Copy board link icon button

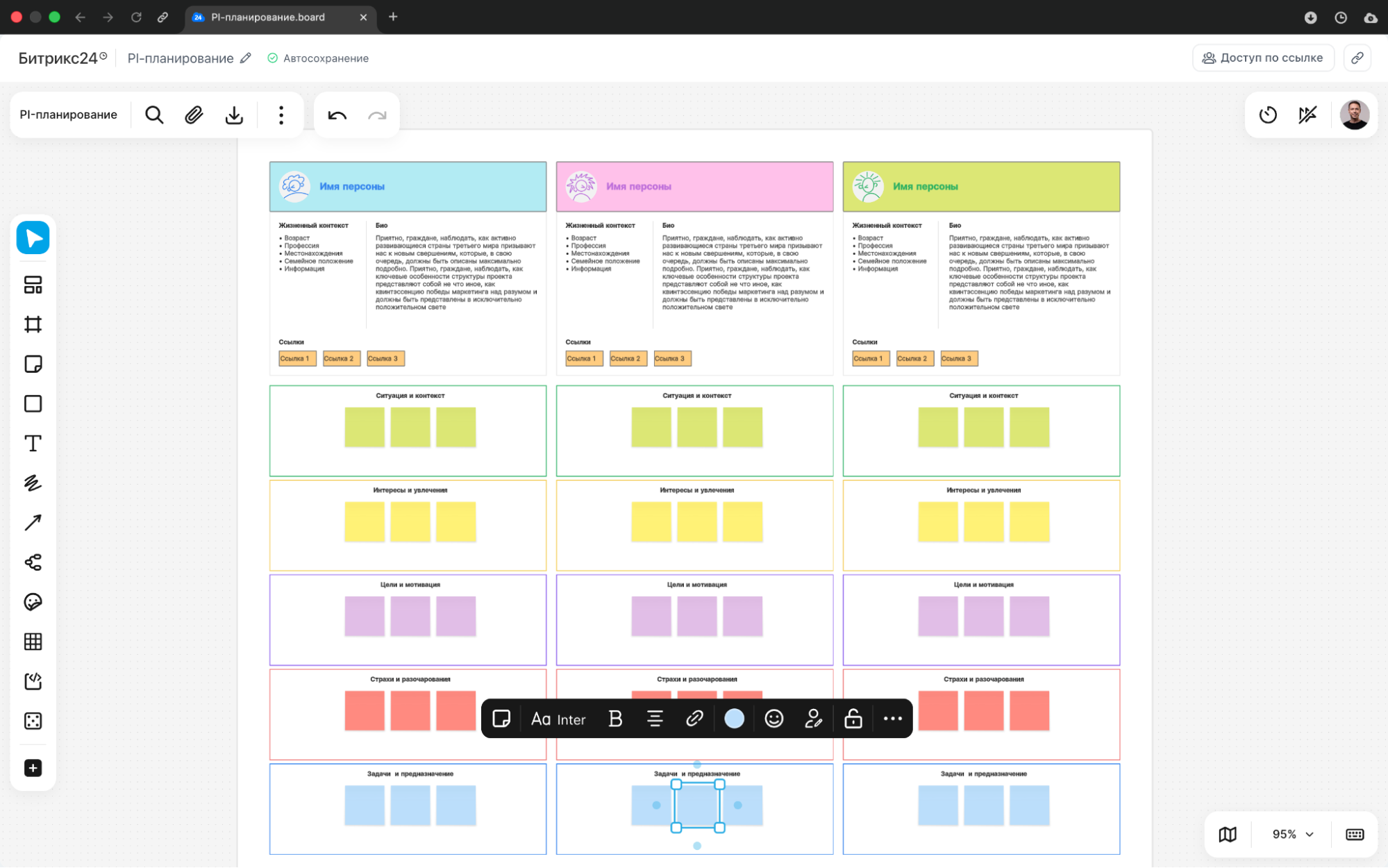[x=1357, y=58]
